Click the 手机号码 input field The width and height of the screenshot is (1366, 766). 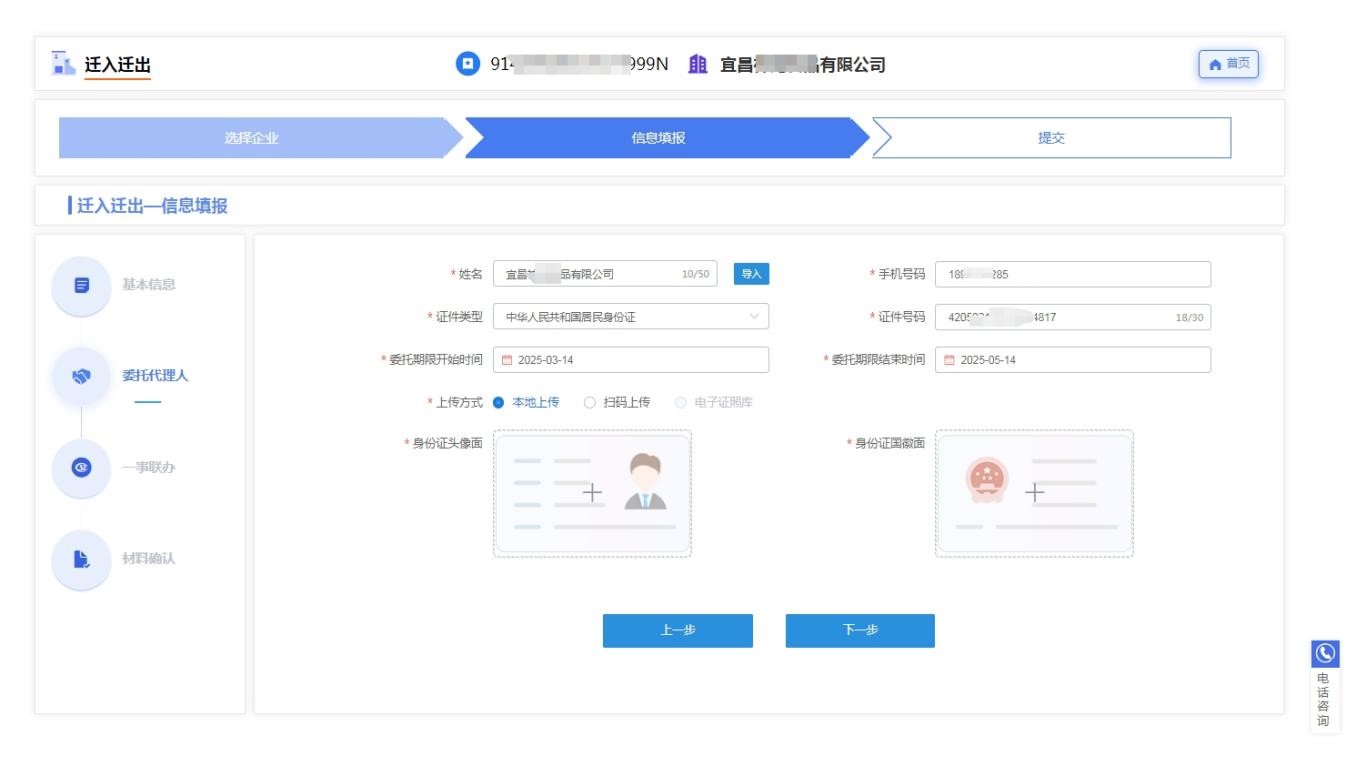tap(1072, 274)
